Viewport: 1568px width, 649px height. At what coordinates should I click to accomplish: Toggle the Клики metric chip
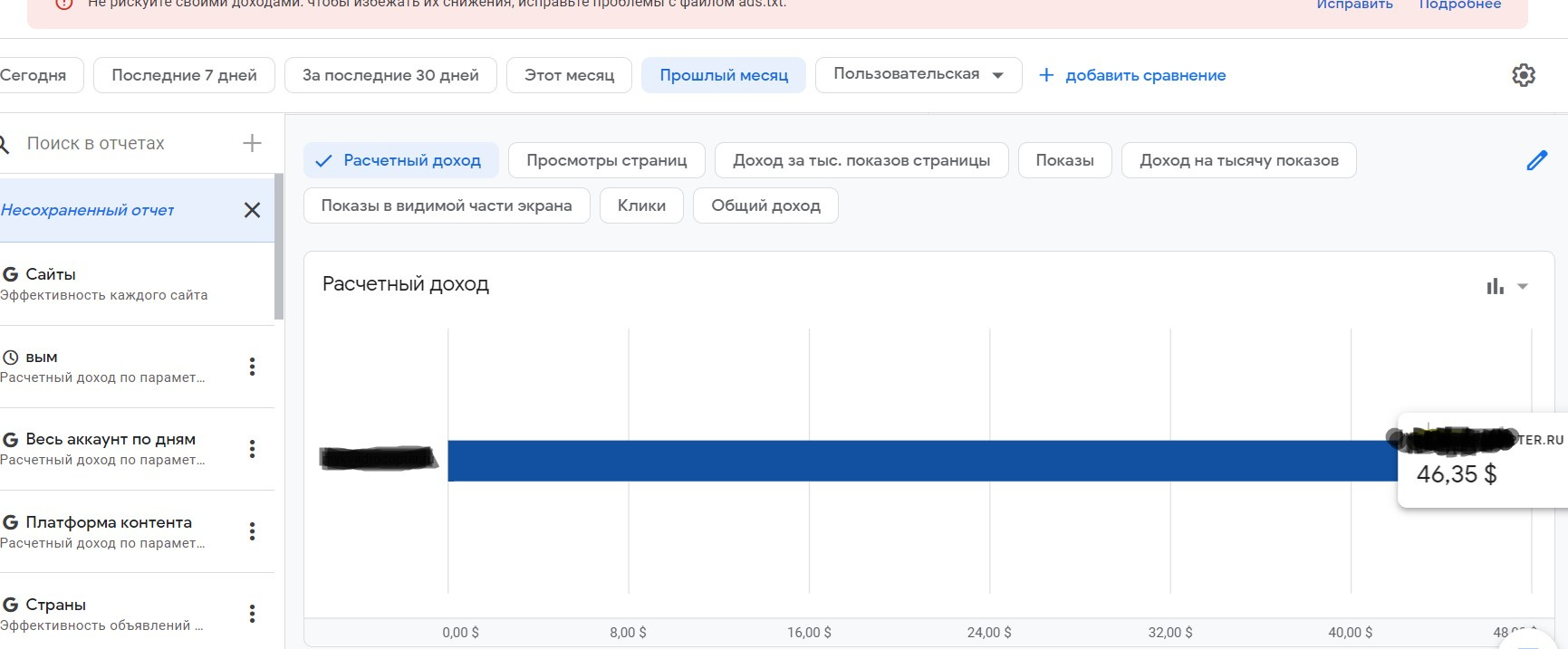point(641,205)
